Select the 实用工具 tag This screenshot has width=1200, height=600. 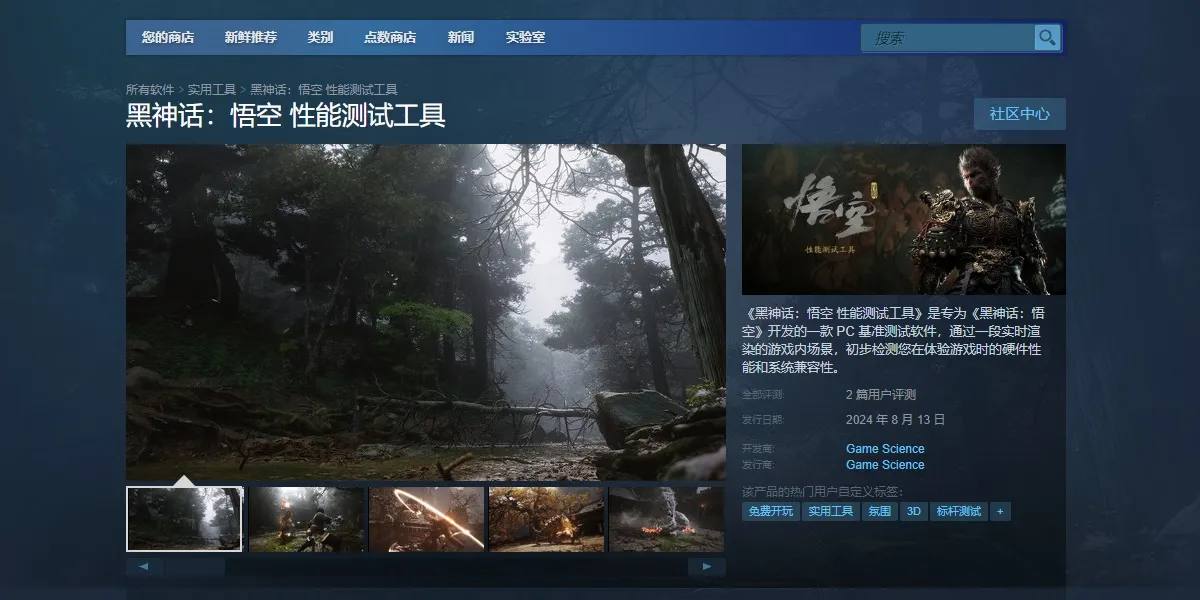(831, 511)
